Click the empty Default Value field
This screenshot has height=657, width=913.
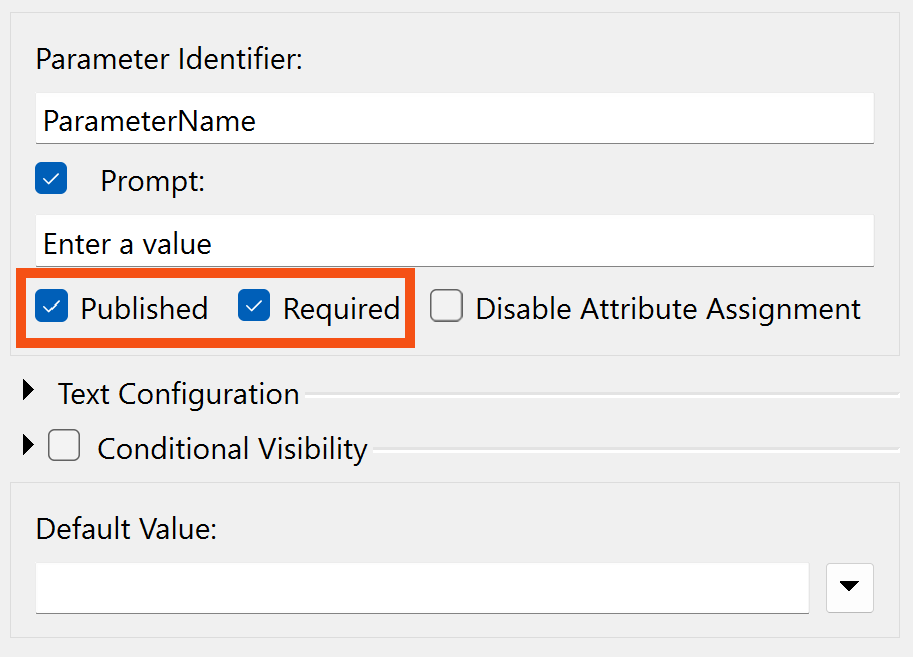click(x=420, y=588)
